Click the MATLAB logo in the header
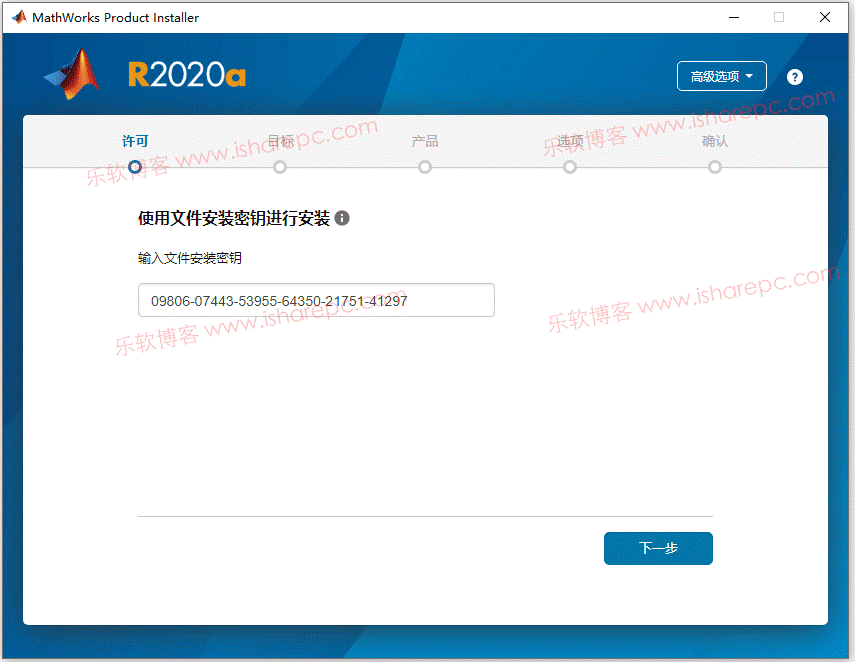Image resolution: width=855 pixels, height=662 pixels. tap(73, 75)
